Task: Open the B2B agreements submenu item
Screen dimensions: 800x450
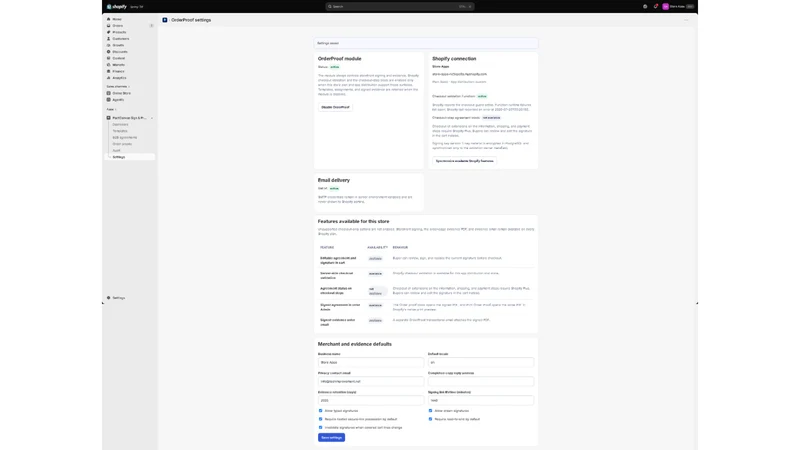Action: pyautogui.click(x=124, y=138)
